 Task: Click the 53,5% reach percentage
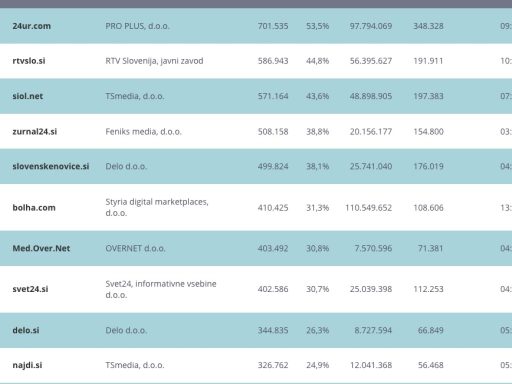(318, 26)
